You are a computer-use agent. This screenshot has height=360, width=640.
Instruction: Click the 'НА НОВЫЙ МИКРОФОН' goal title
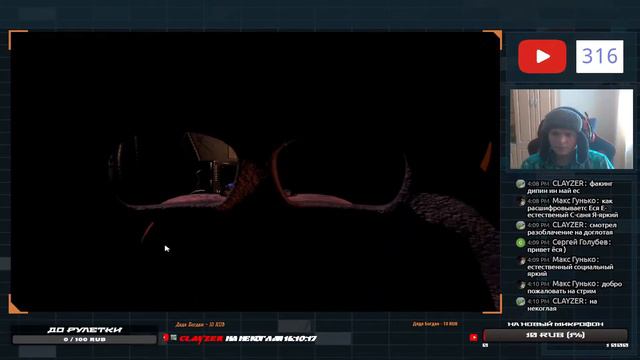555,324
